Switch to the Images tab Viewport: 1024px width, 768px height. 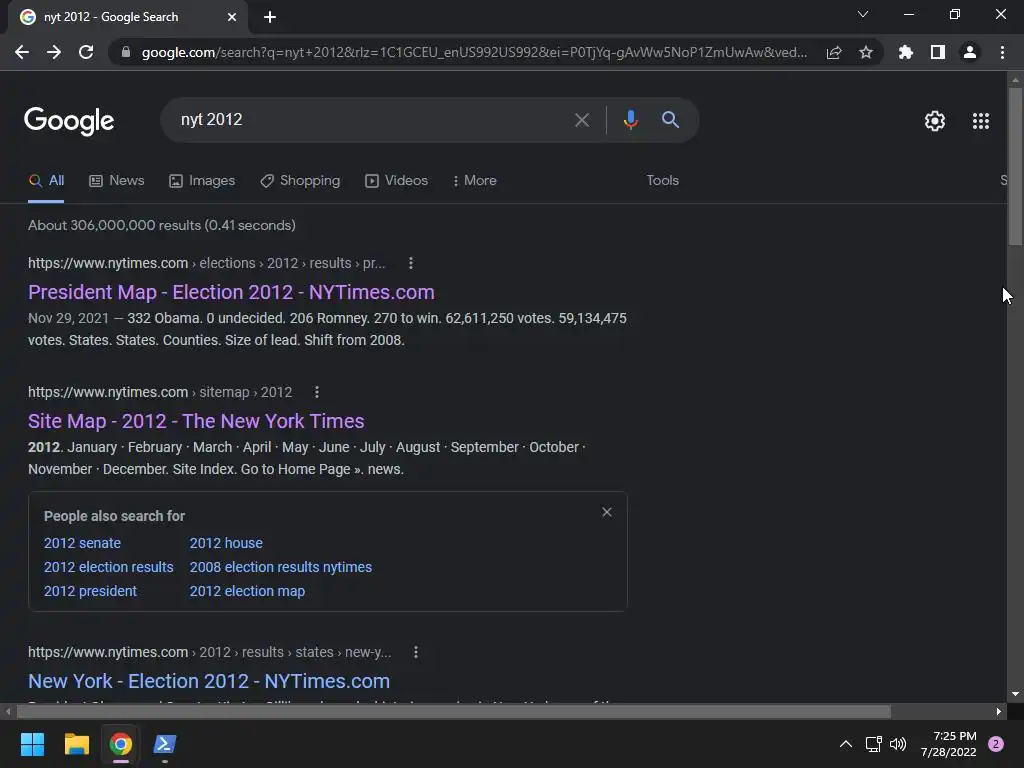click(x=202, y=181)
